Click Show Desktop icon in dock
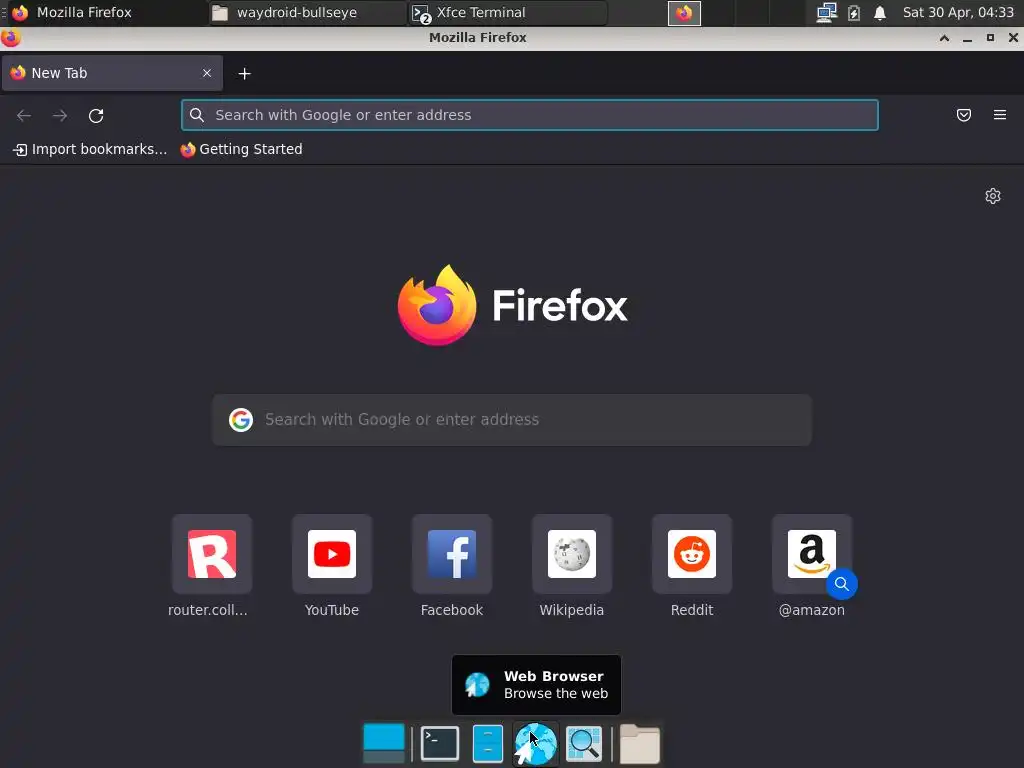1024x768 pixels. coord(384,744)
